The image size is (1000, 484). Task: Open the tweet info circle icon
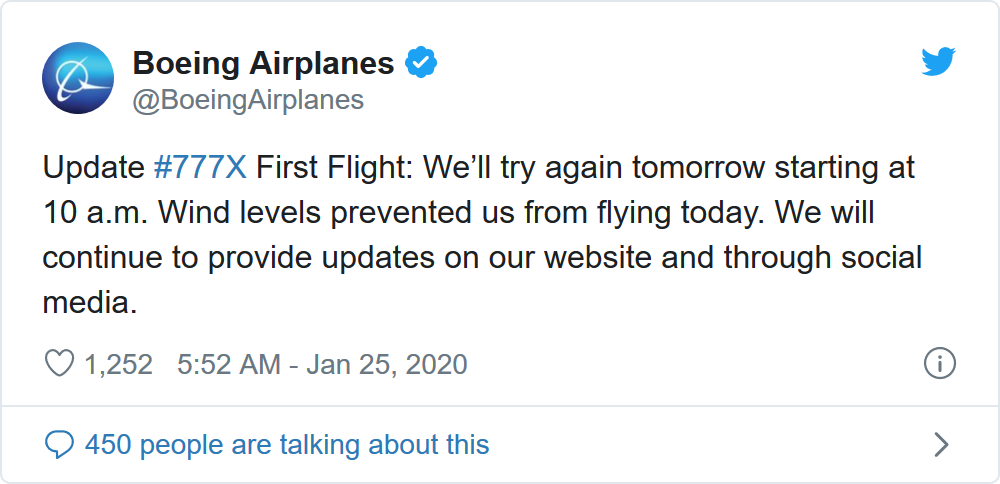(940, 363)
